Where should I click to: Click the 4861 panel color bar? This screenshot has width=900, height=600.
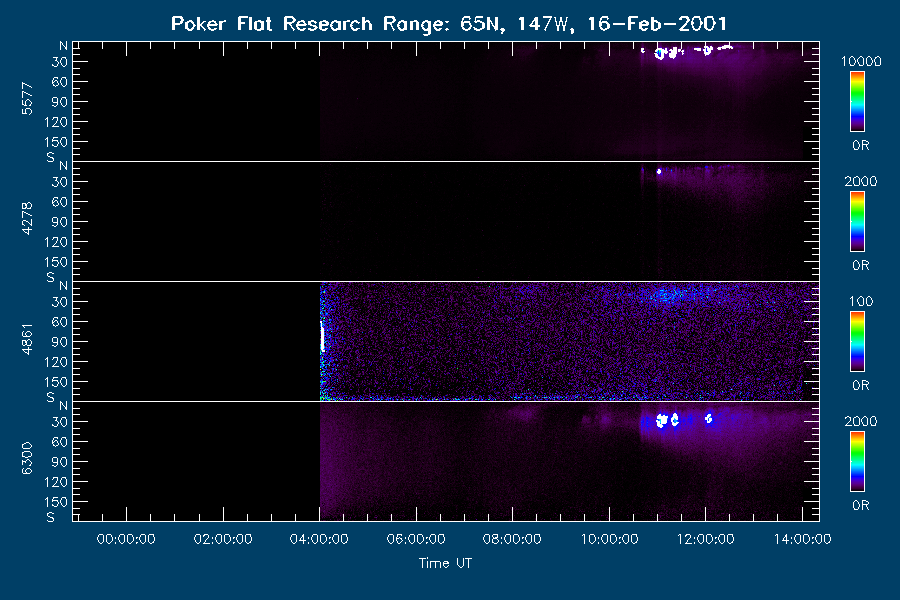858,342
